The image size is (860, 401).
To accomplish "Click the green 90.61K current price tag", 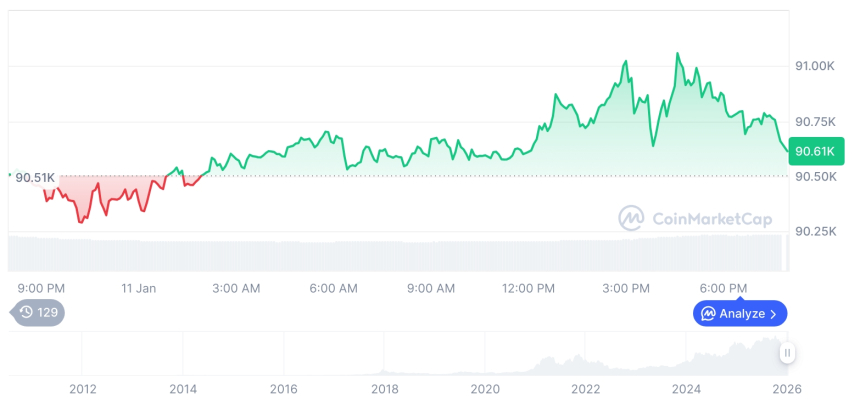I will tap(816, 151).
